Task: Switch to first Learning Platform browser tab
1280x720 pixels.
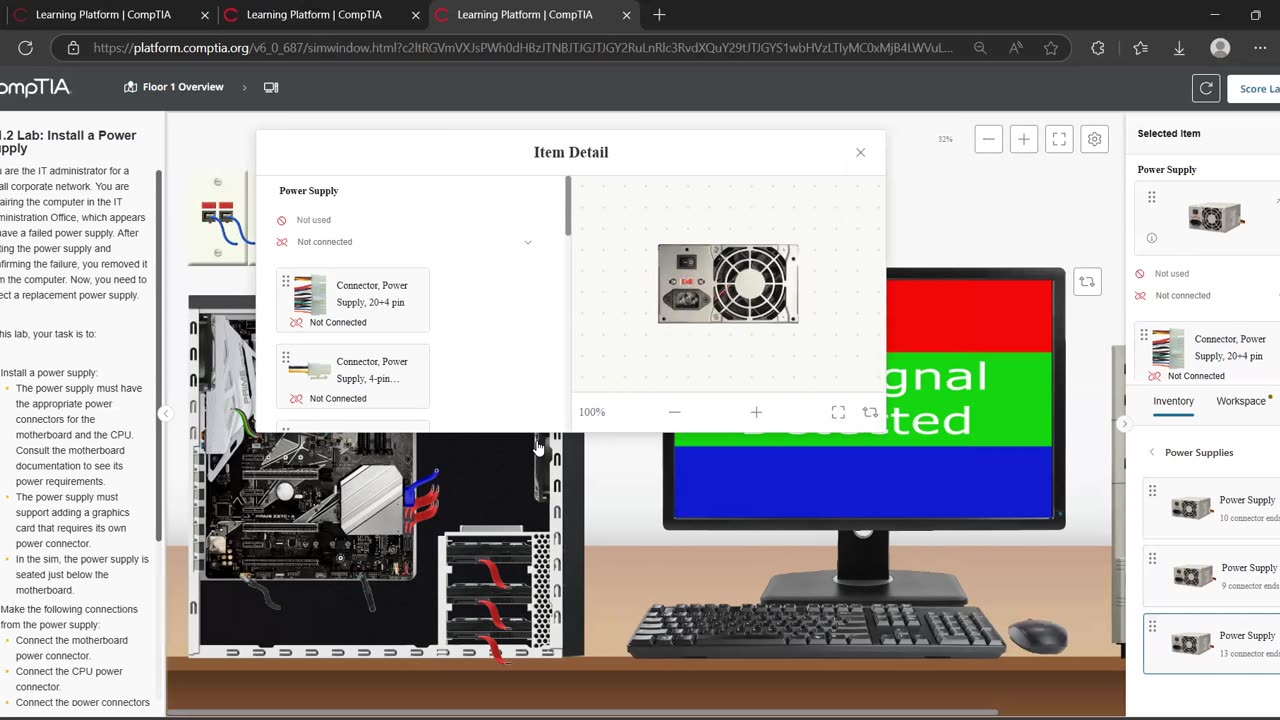Action: (x=103, y=15)
